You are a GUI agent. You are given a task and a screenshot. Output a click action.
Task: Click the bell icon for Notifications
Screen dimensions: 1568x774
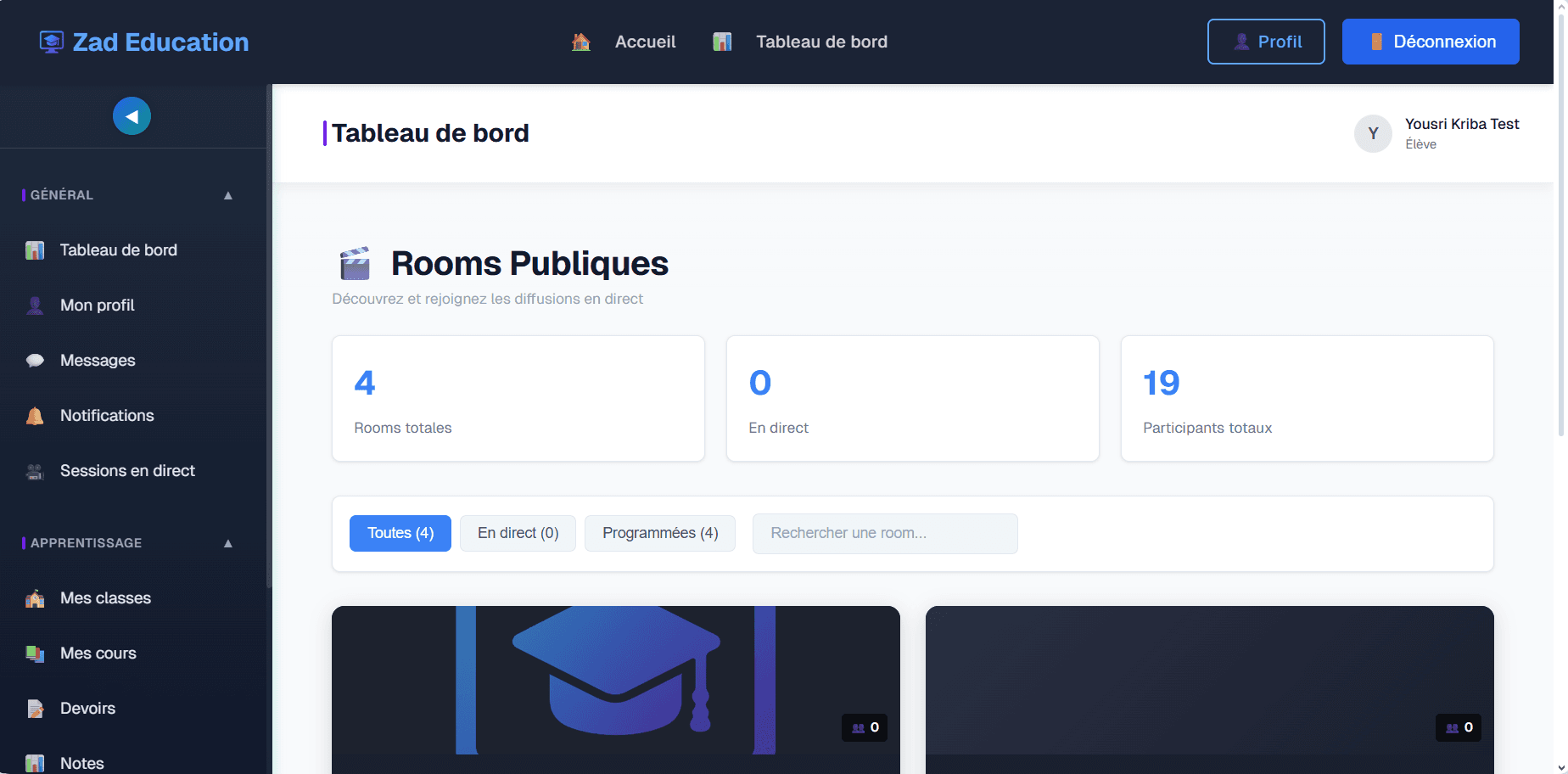[35, 416]
